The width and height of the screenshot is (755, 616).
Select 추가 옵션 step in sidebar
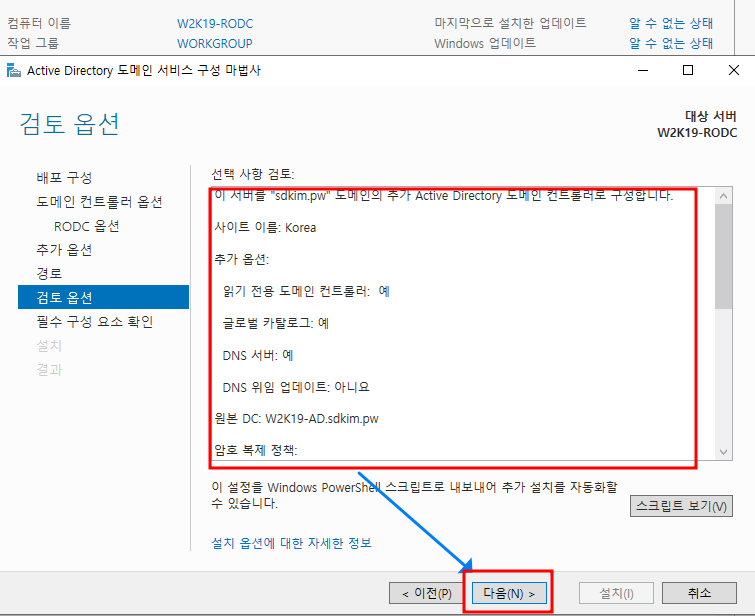click(x=64, y=249)
